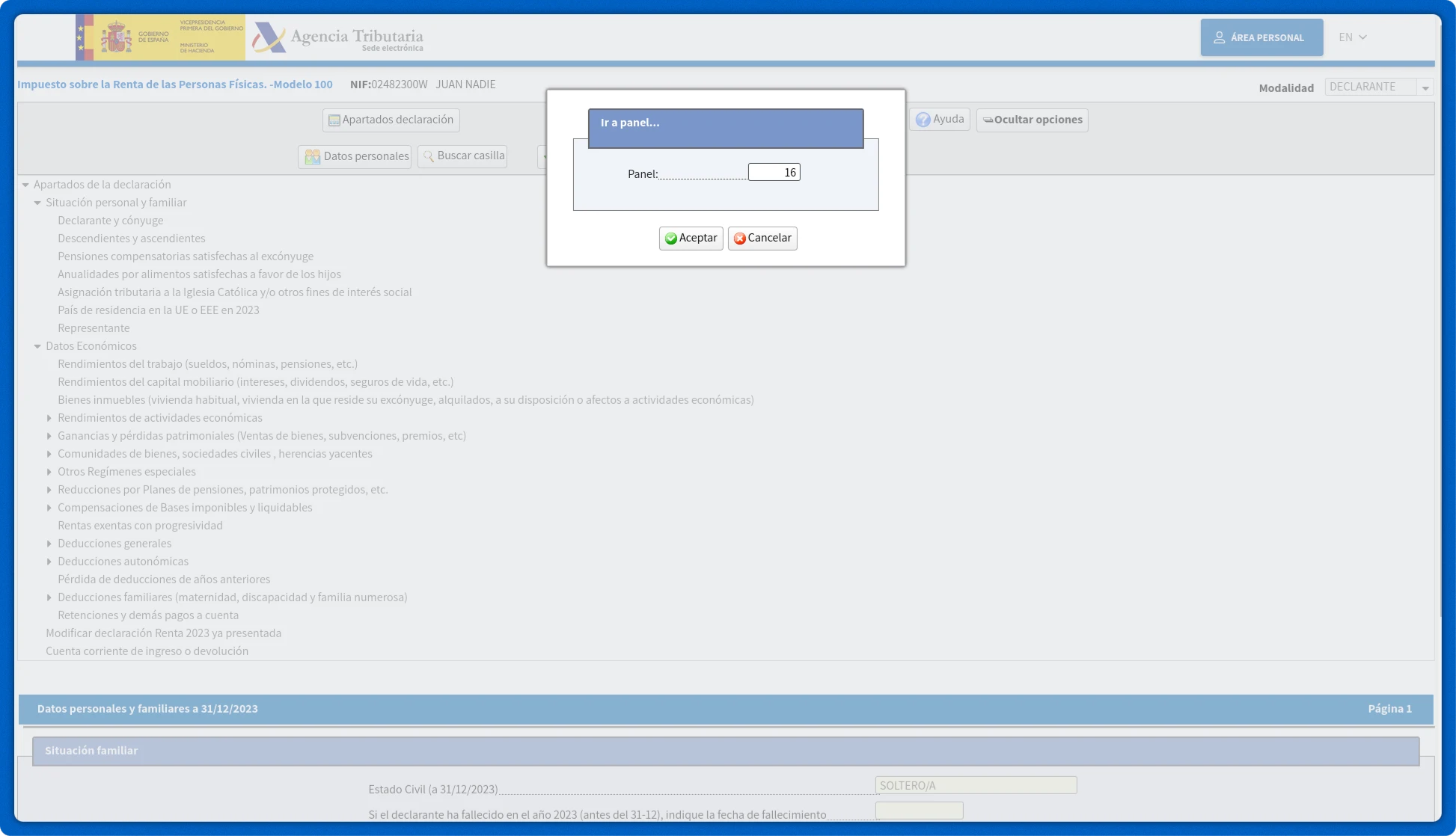Select Retenciones y demás pagos a cuenta
Screen dimensions: 1456x836
click(148, 615)
